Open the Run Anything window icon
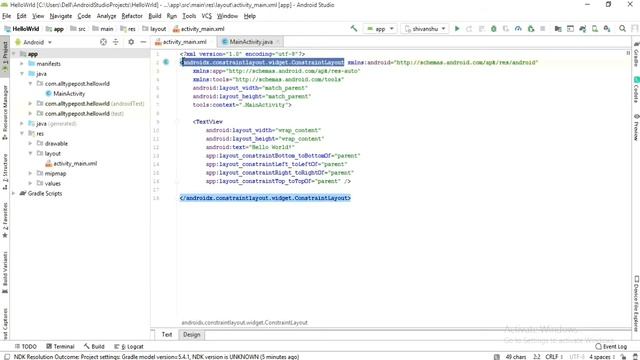Viewport: 640px width, 360px height. (x=570, y=29)
